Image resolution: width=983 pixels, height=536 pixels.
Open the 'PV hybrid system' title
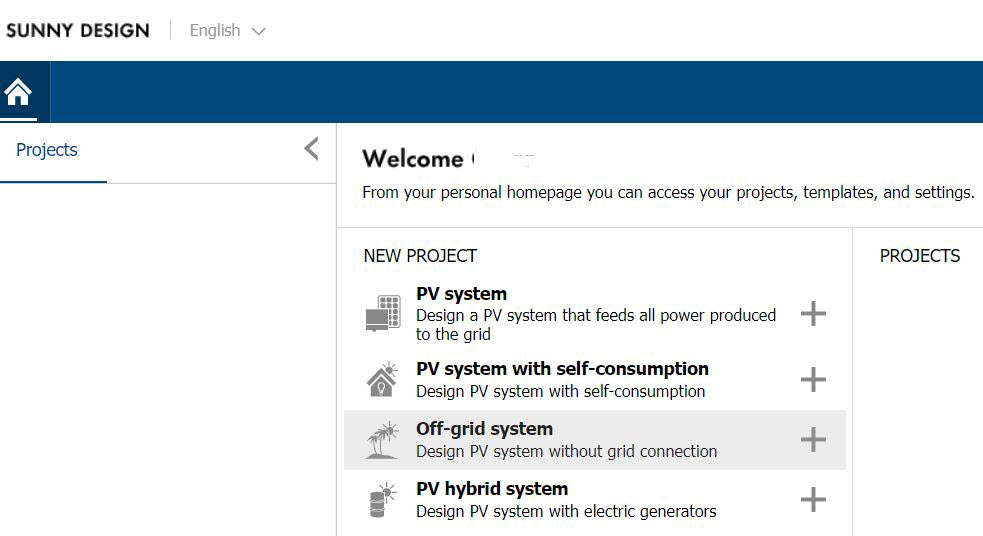click(x=492, y=489)
